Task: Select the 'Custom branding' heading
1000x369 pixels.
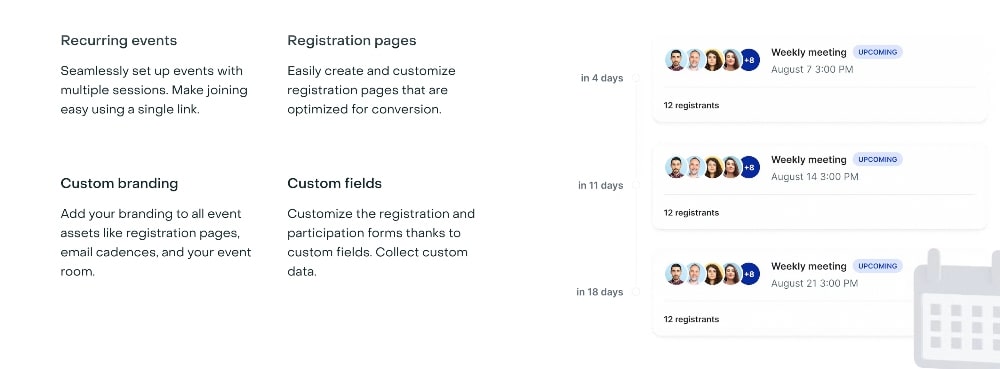Action: [x=119, y=184]
